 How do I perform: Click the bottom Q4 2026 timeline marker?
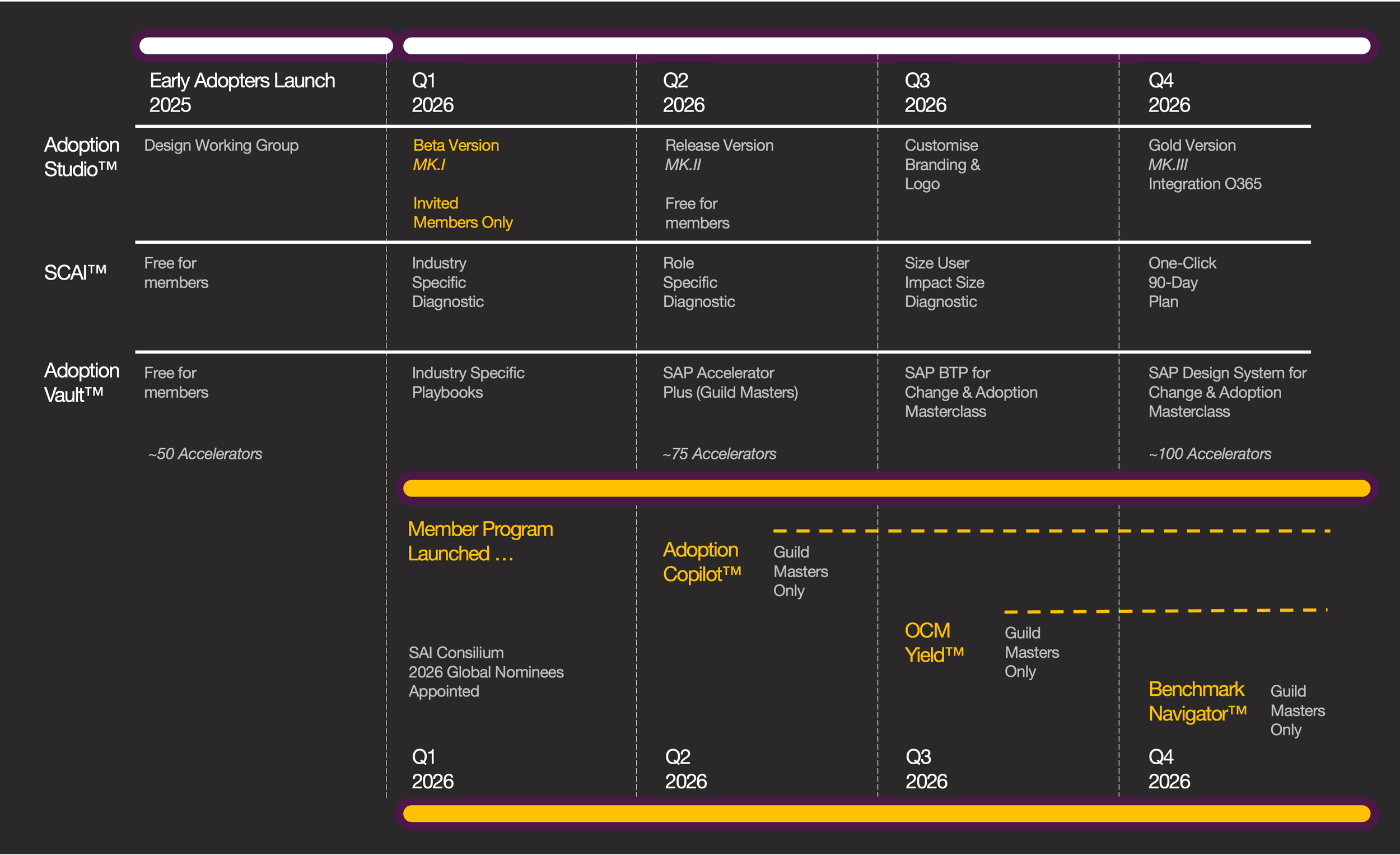coord(1169,769)
